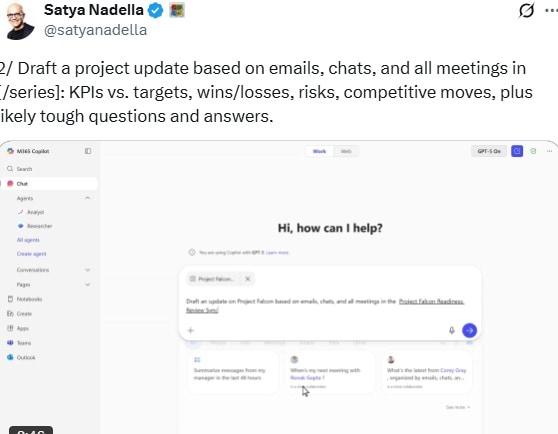Click the Create agent link
The image size is (558, 434).
tap(31, 254)
